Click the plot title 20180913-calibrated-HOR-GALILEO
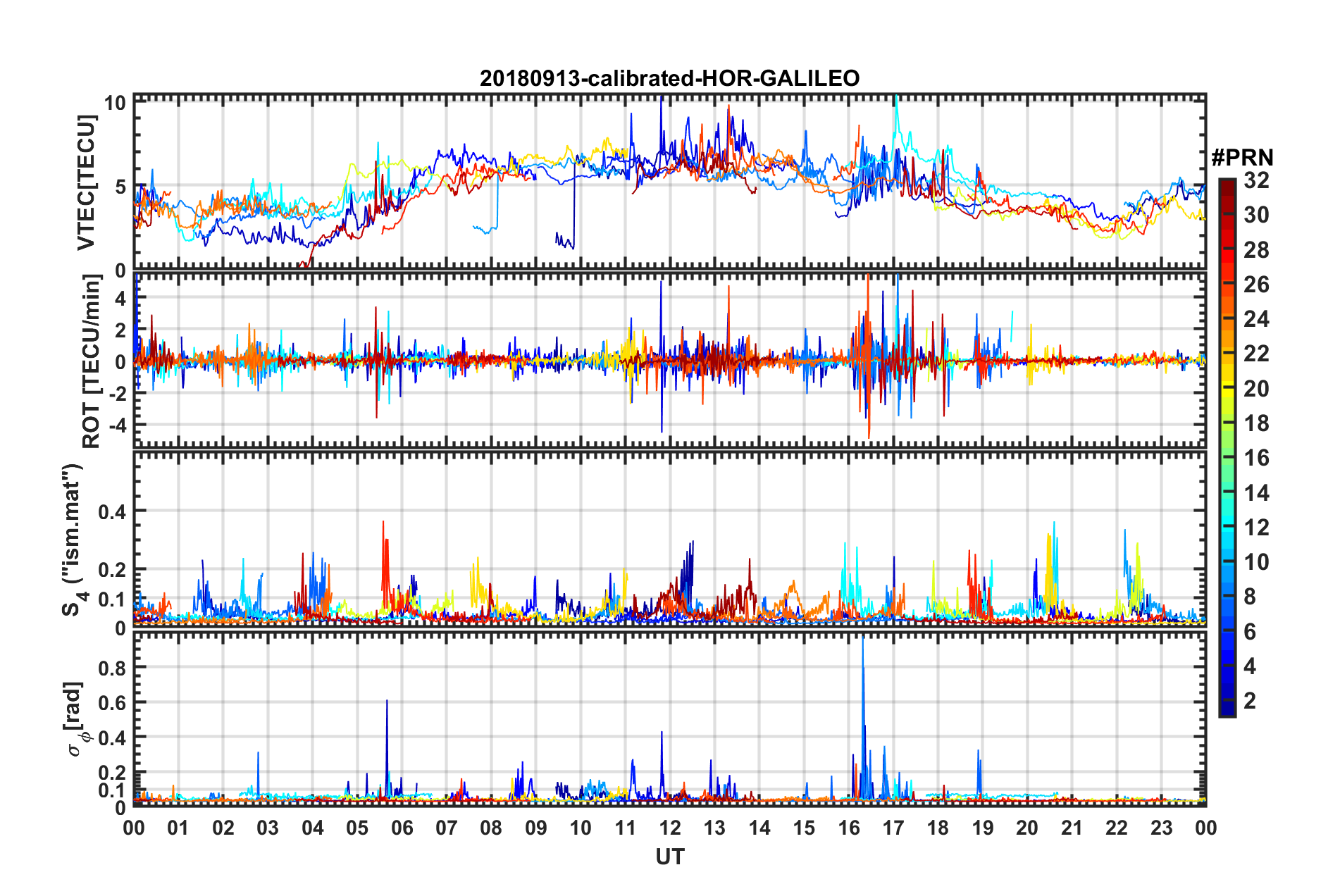 (x=669, y=78)
